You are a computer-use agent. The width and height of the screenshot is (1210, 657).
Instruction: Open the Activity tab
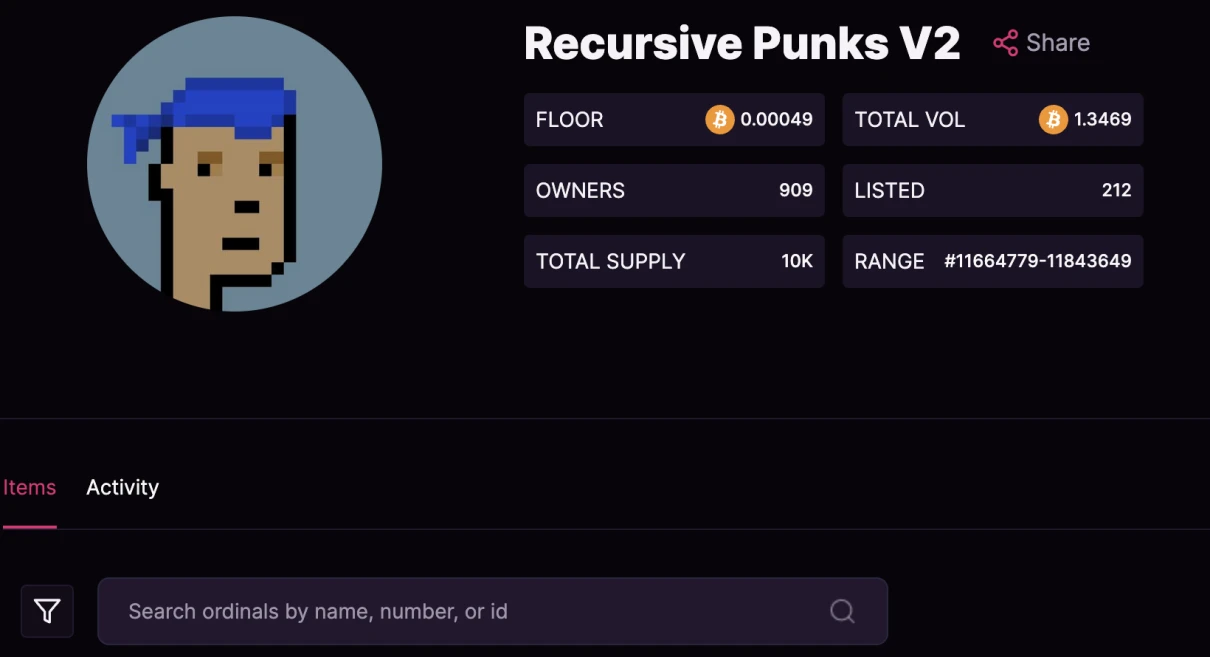tap(122, 488)
